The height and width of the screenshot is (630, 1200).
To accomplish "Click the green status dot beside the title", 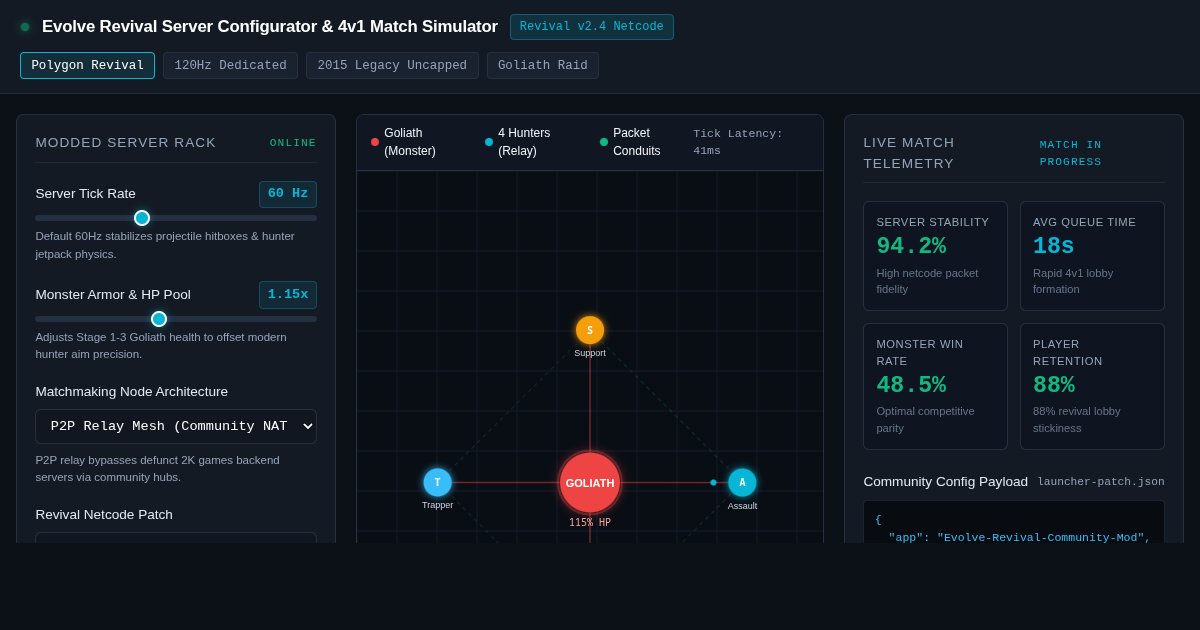I will [25, 27].
